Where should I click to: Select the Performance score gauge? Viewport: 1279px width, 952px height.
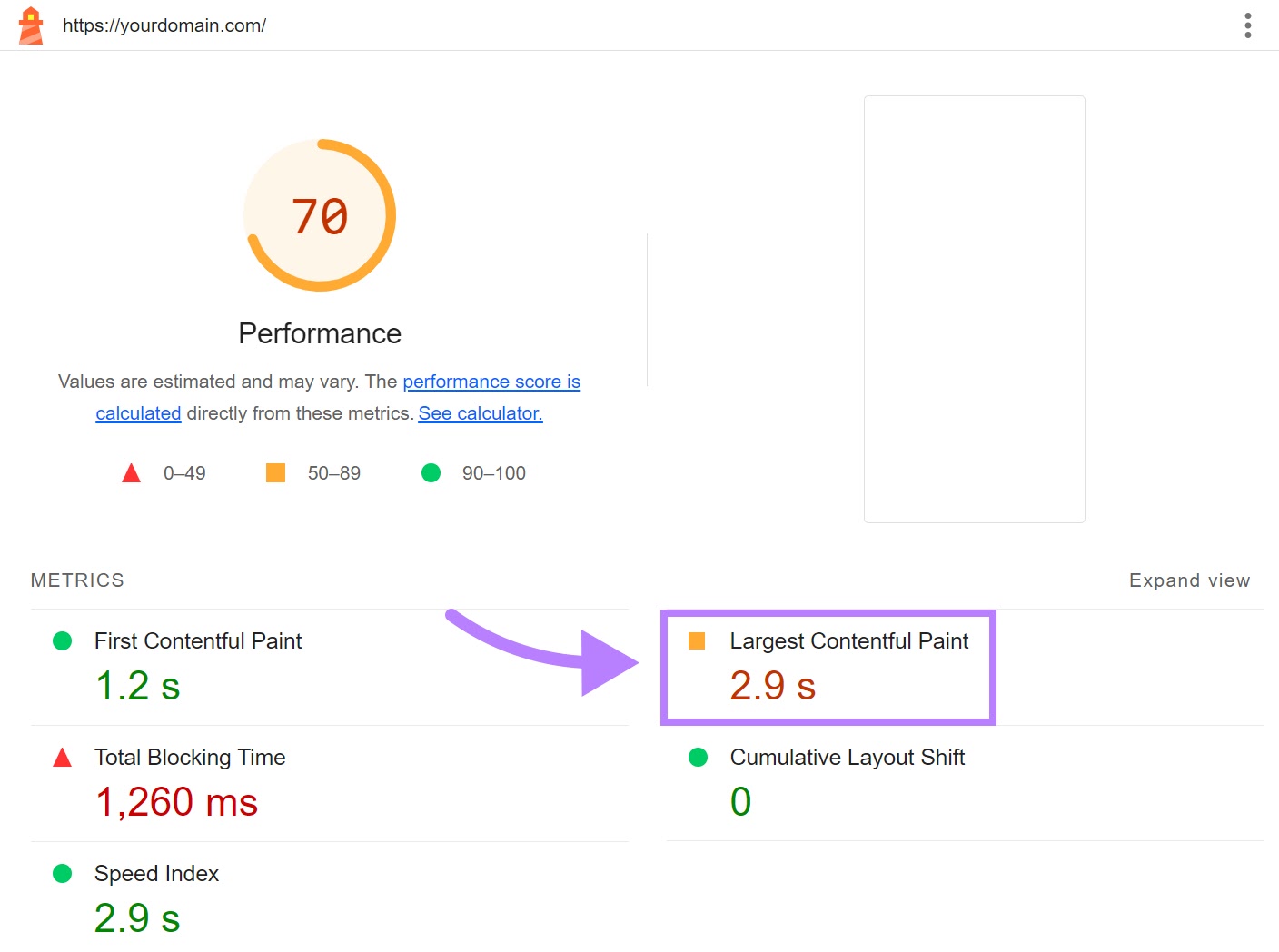click(x=320, y=215)
